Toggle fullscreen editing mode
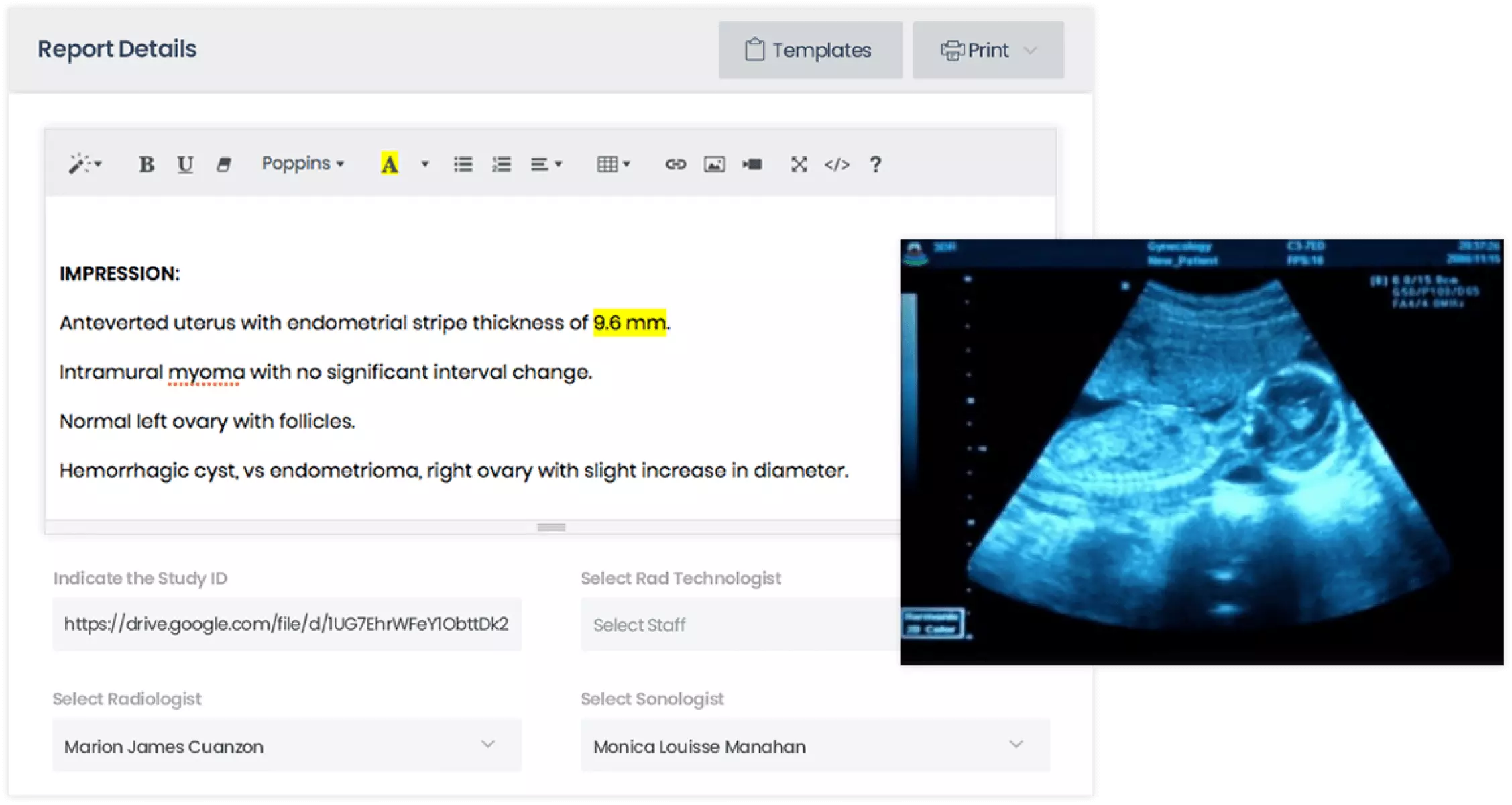This screenshot has height=805, width=1512. [799, 163]
